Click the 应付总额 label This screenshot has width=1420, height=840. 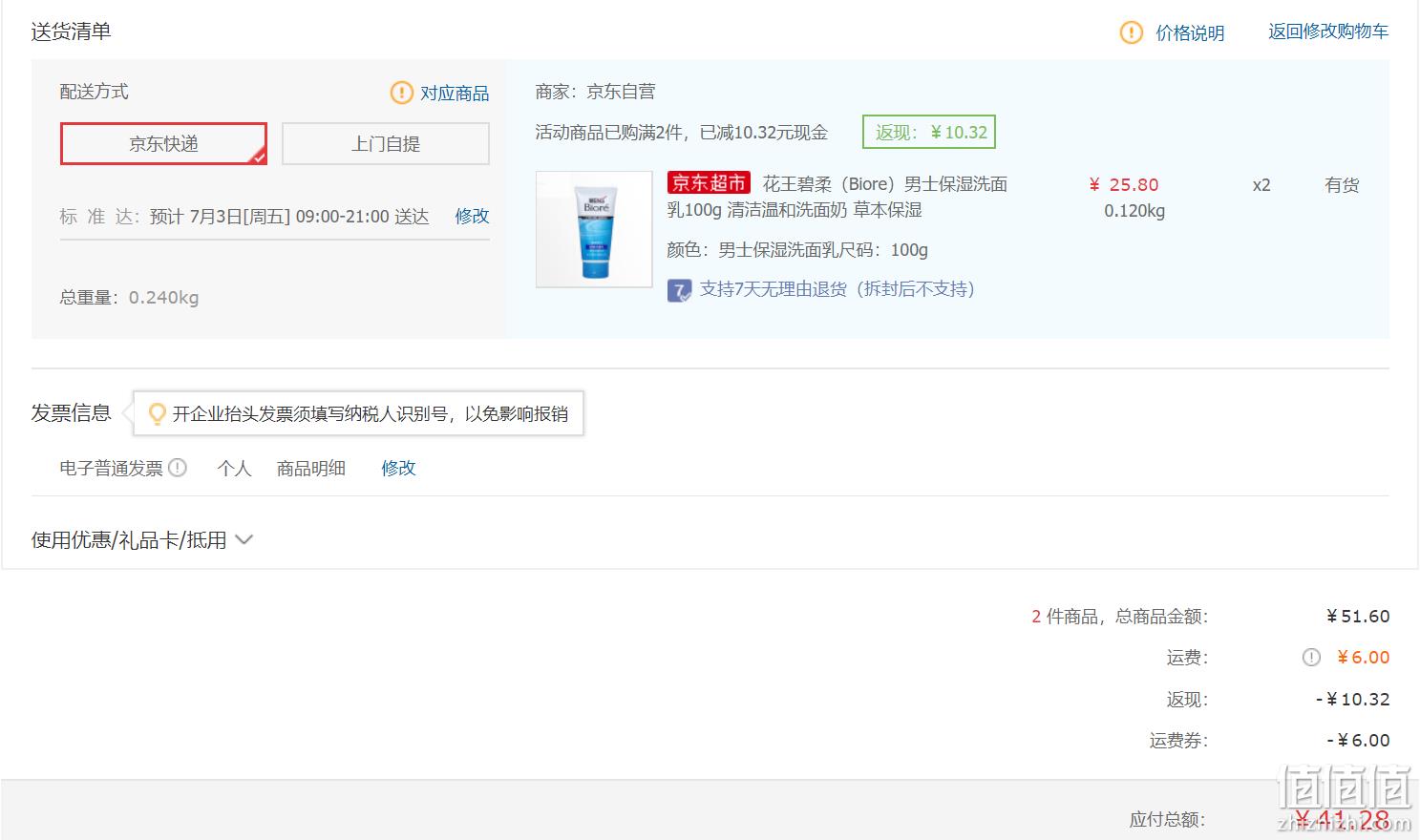(x=1168, y=819)
